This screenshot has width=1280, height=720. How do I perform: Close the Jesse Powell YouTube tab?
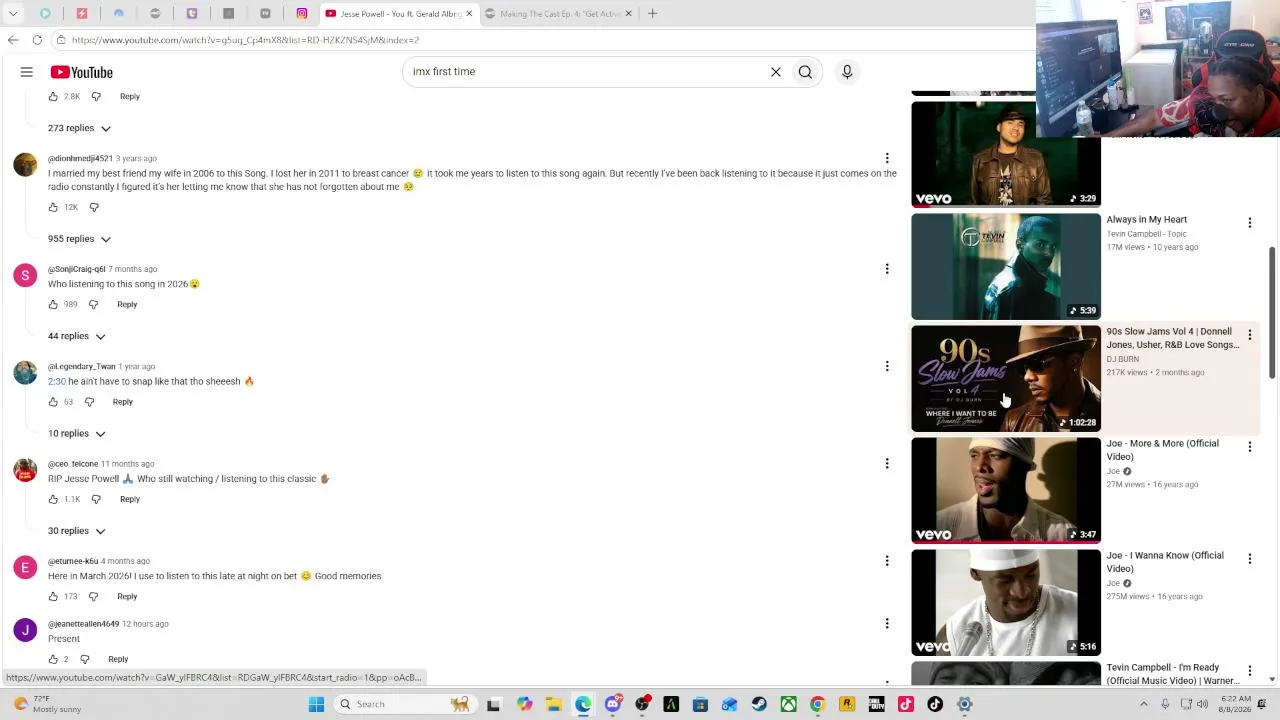point(468,14)
